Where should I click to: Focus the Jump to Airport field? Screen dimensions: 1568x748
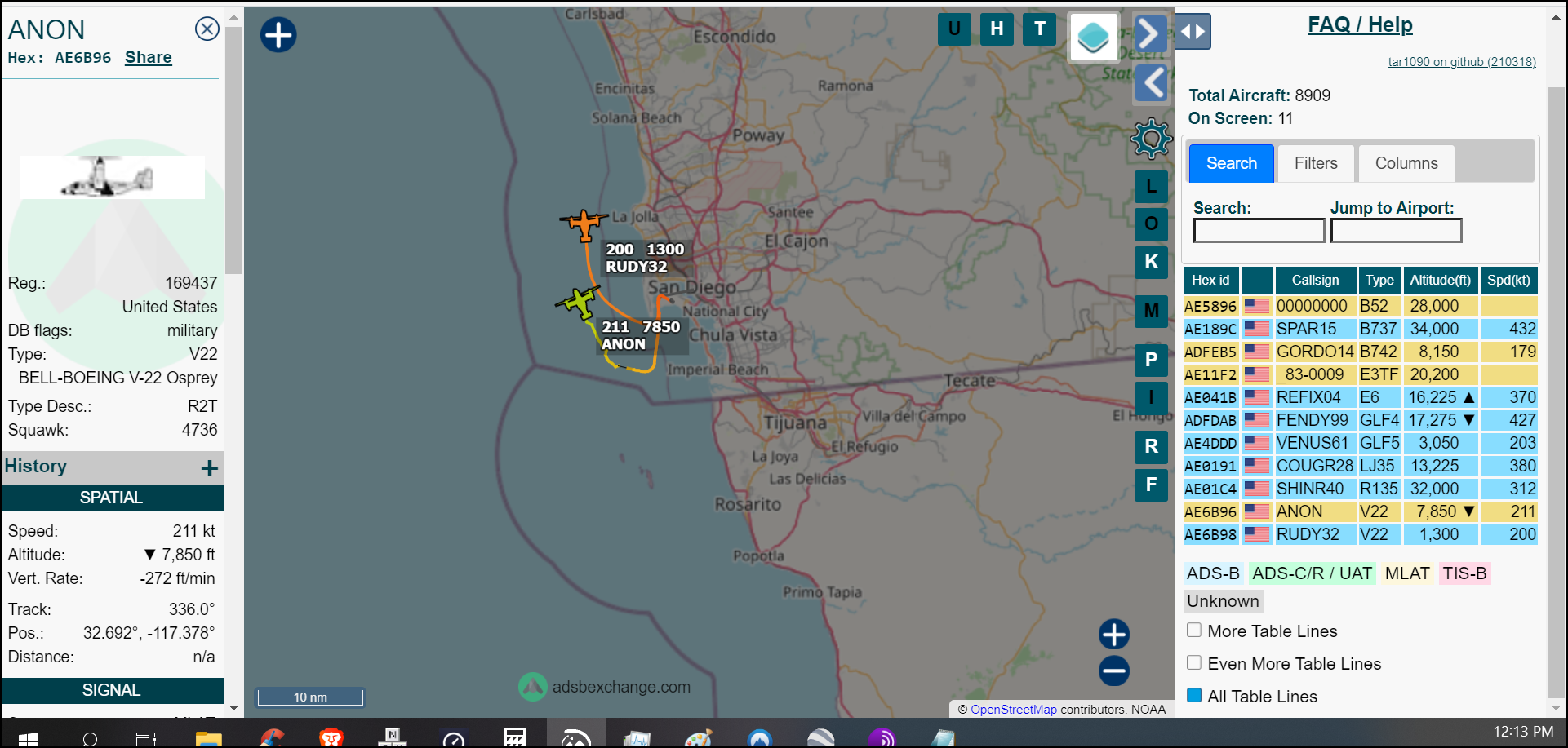tap(1396, 231)
